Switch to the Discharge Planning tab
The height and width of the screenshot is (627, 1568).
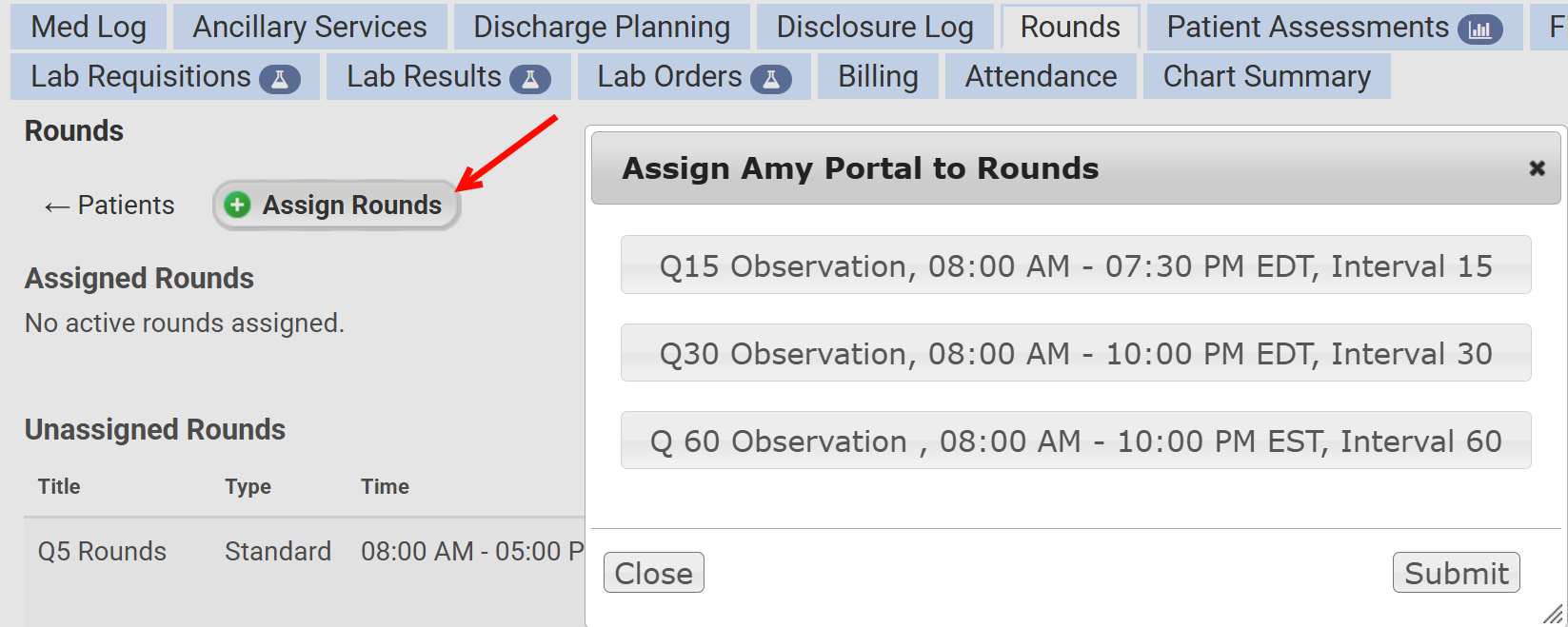pyautogui.click(x=602, y=27)
